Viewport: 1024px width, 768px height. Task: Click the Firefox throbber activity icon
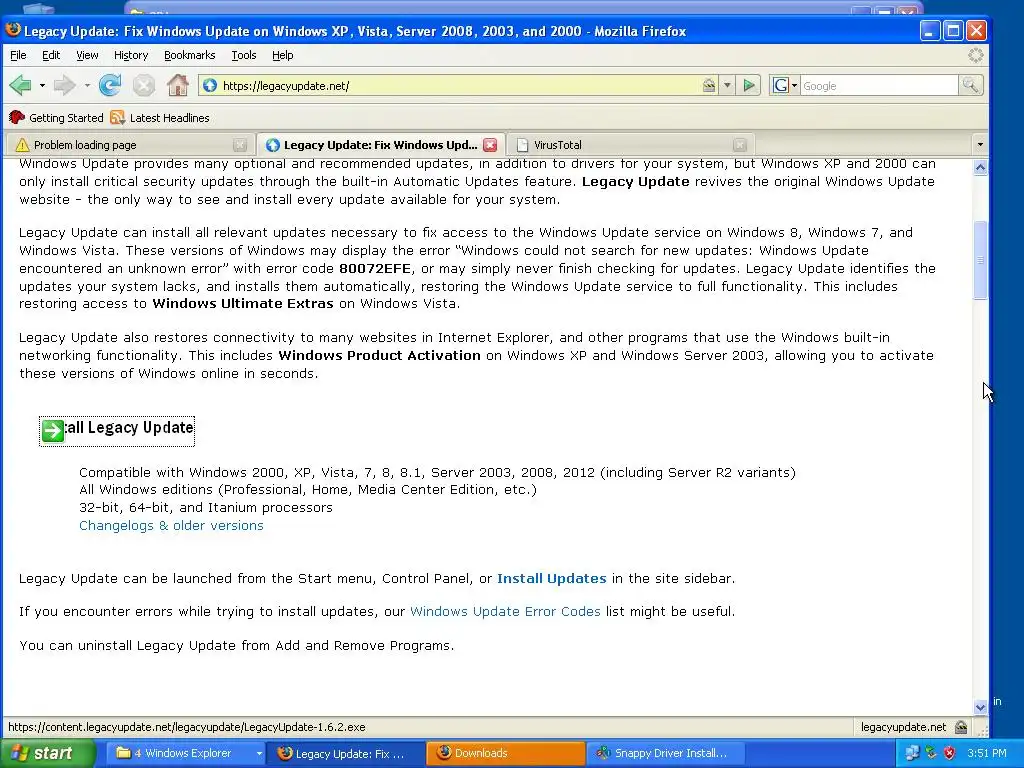(976, 56)
